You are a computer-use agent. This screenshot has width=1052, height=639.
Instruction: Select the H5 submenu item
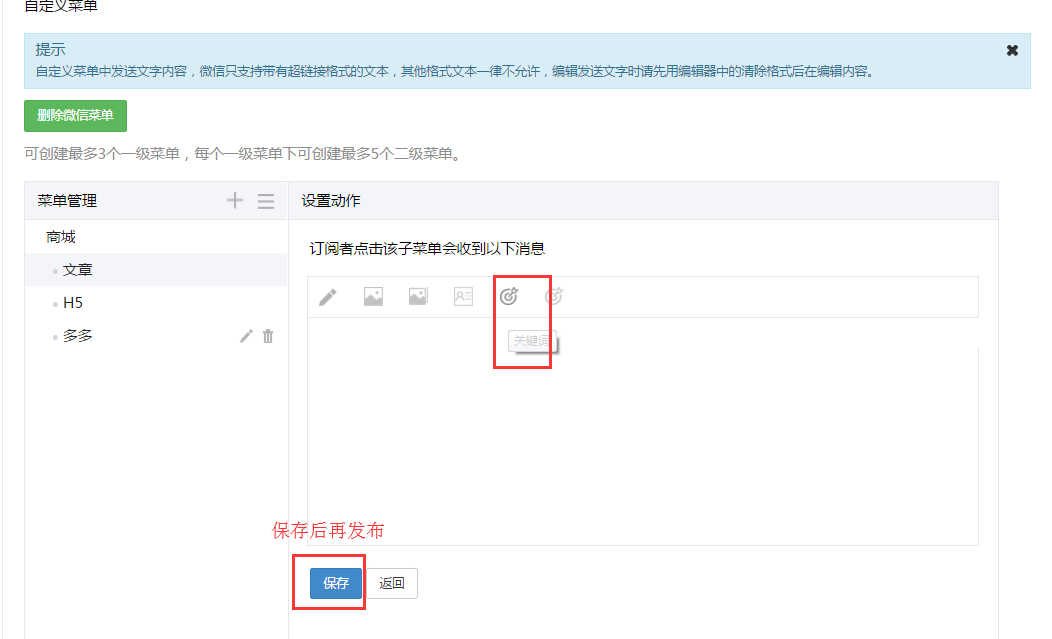pos(73,303)
